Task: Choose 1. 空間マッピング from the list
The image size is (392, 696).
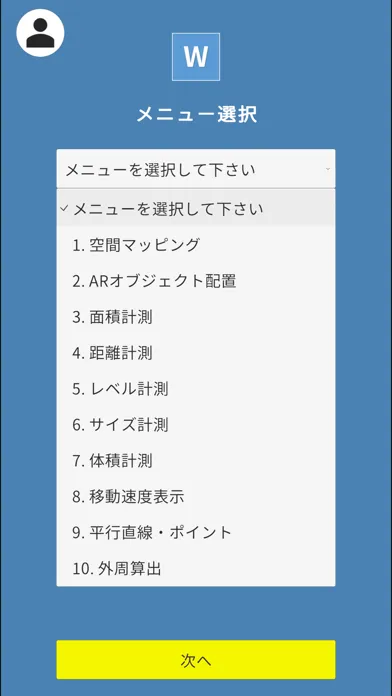Action: pos(196,245)
